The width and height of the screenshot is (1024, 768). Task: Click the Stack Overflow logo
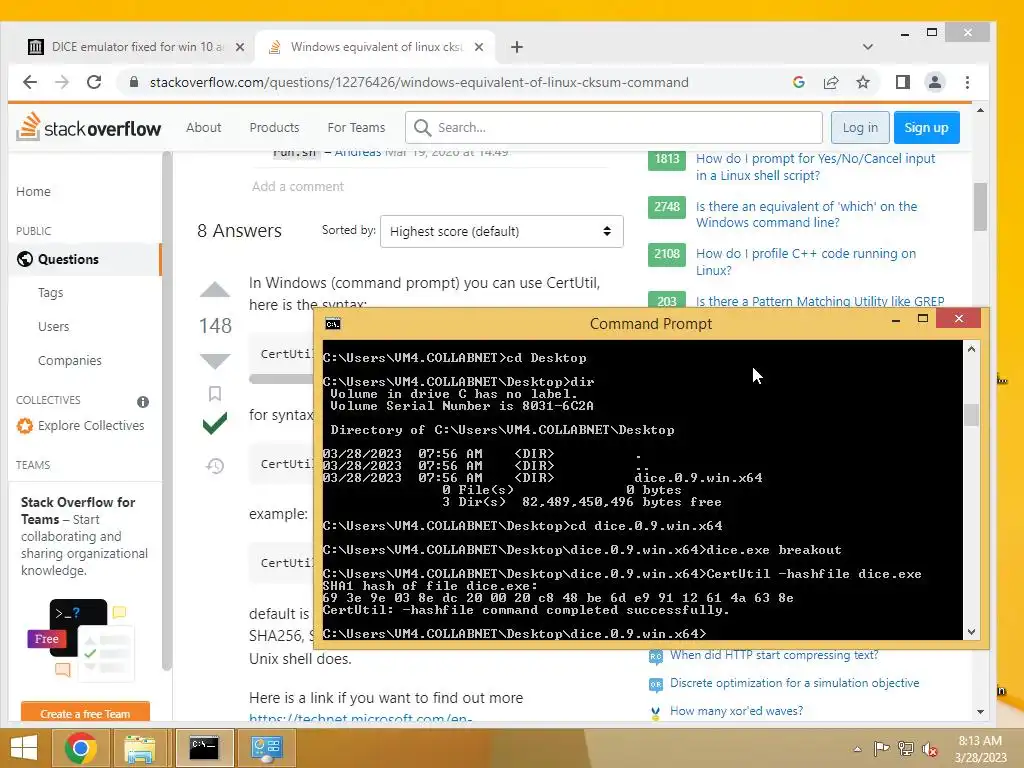point(89,127)
